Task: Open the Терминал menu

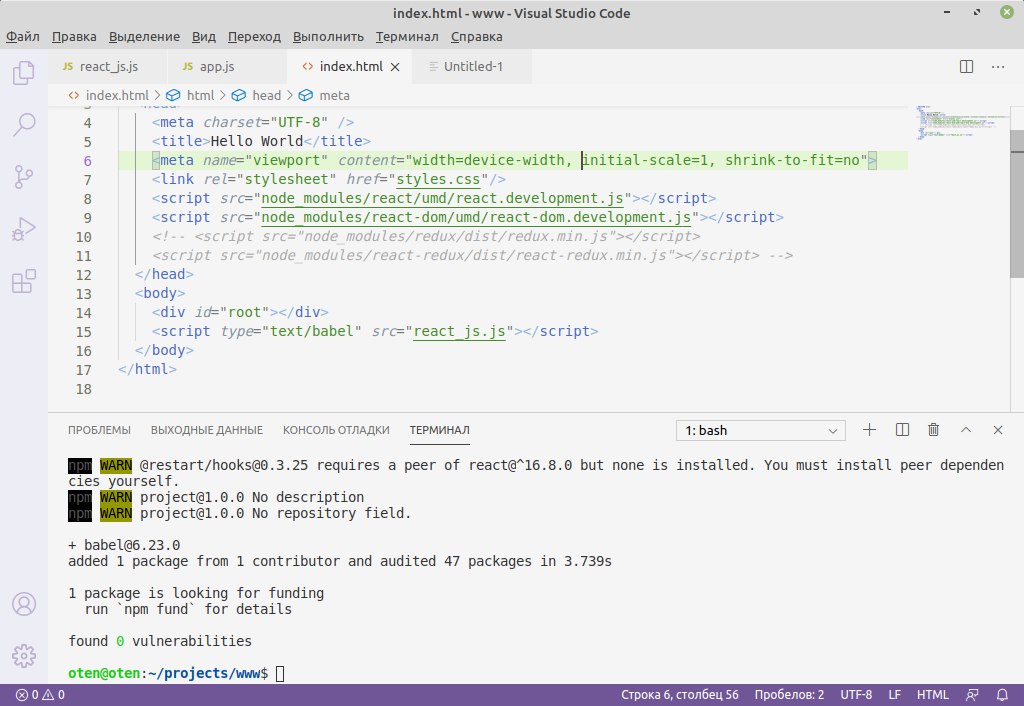Action: pyautogui.click(x=407, y=37)
